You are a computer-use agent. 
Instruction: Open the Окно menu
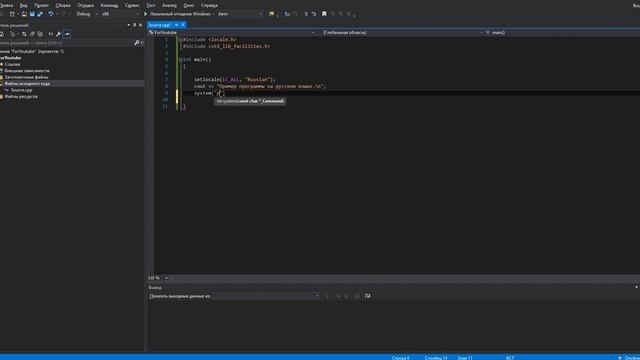pyautogui.click(x=189, y=5)
